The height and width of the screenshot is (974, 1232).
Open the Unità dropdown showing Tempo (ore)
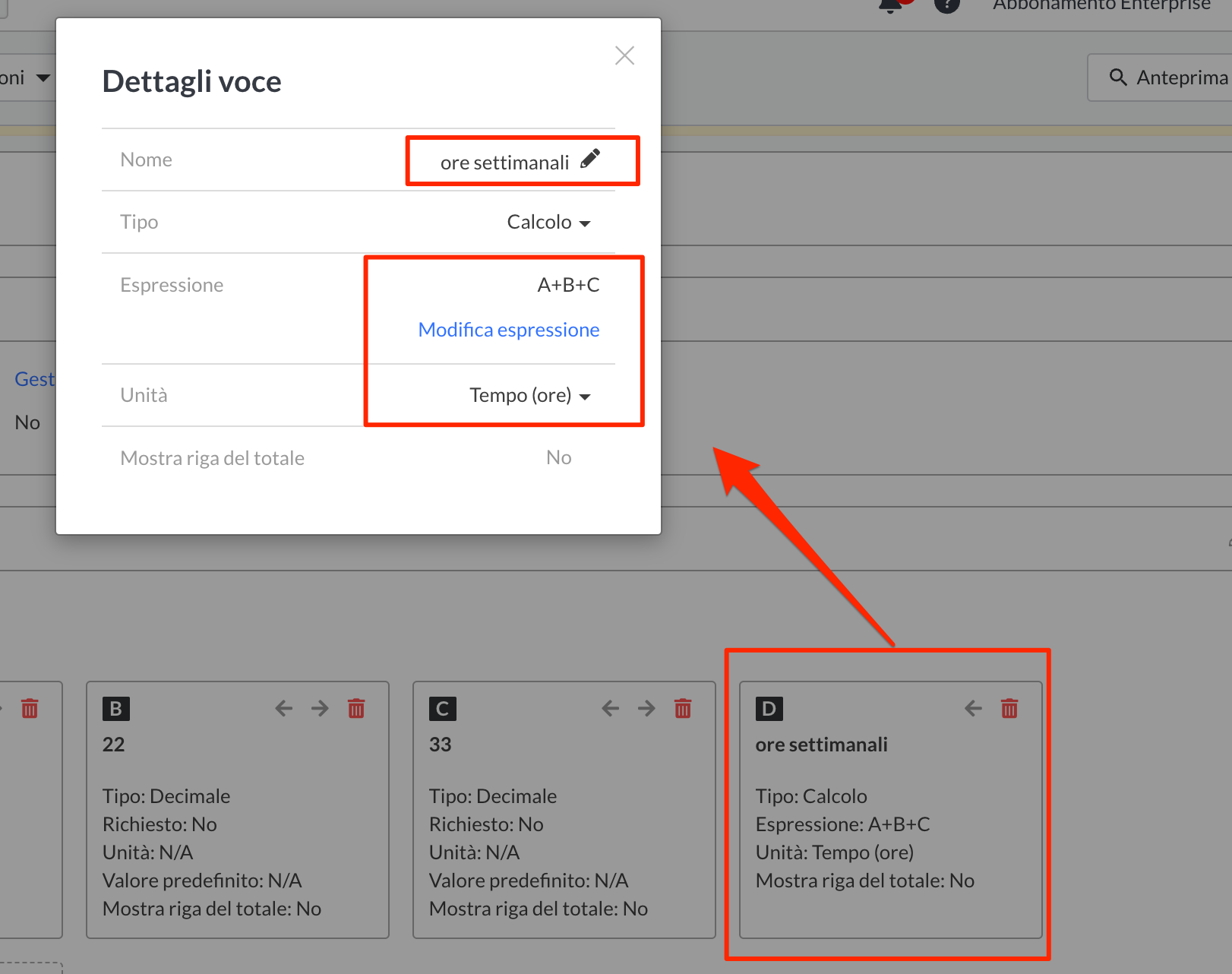click(x=529, y=396)
